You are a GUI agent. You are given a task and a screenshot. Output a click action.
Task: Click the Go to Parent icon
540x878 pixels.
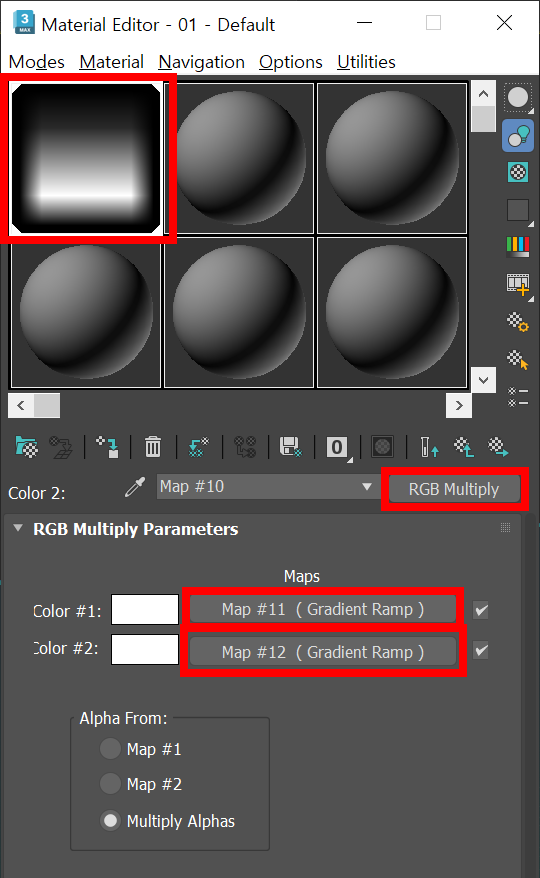(x=464, y=447)
